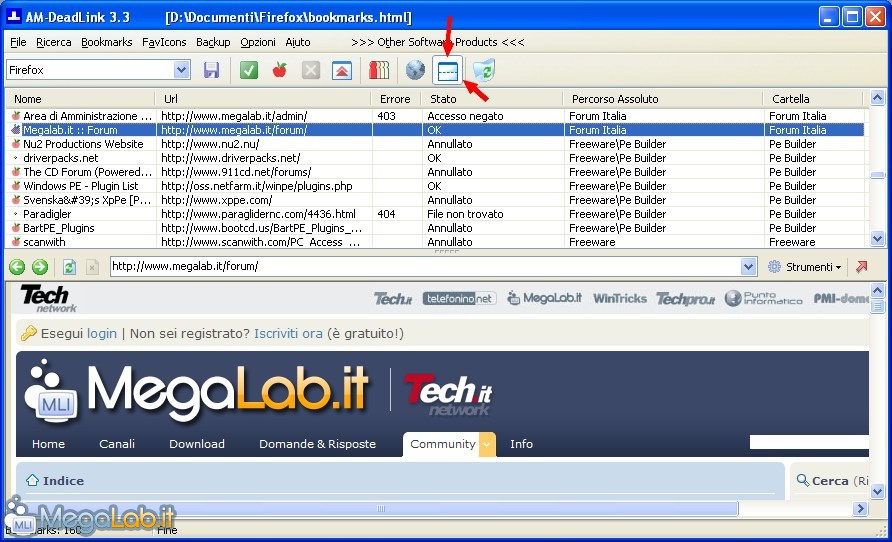Click the WinTricks network link
892x542 pixels.
[x=620, y=299]
